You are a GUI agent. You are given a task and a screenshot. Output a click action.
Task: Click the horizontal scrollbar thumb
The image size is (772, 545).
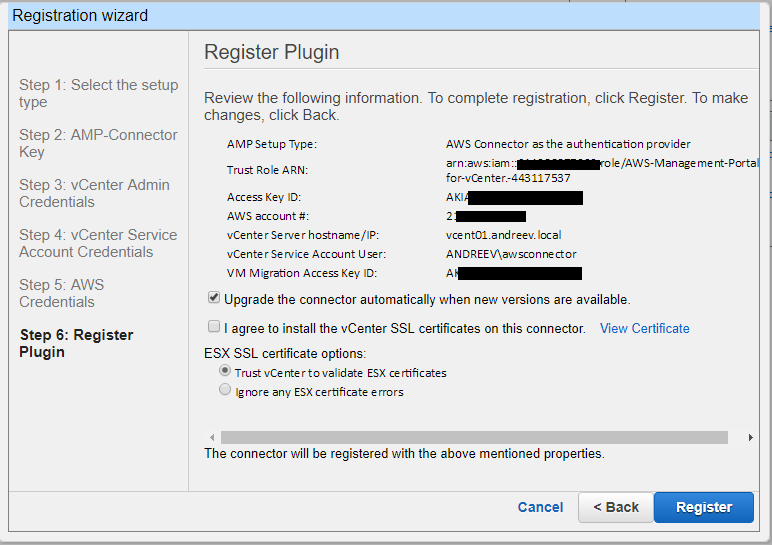tap(474, 437)
